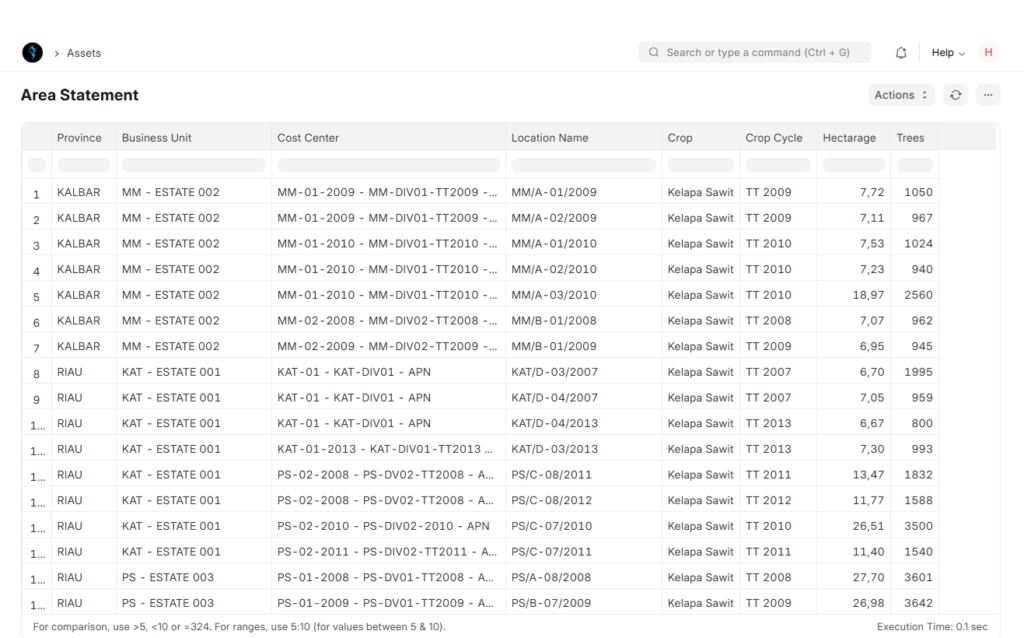The width and height of the screenshot is (1024, 638).
Task: Click the user avatar H
Action: 988,52
